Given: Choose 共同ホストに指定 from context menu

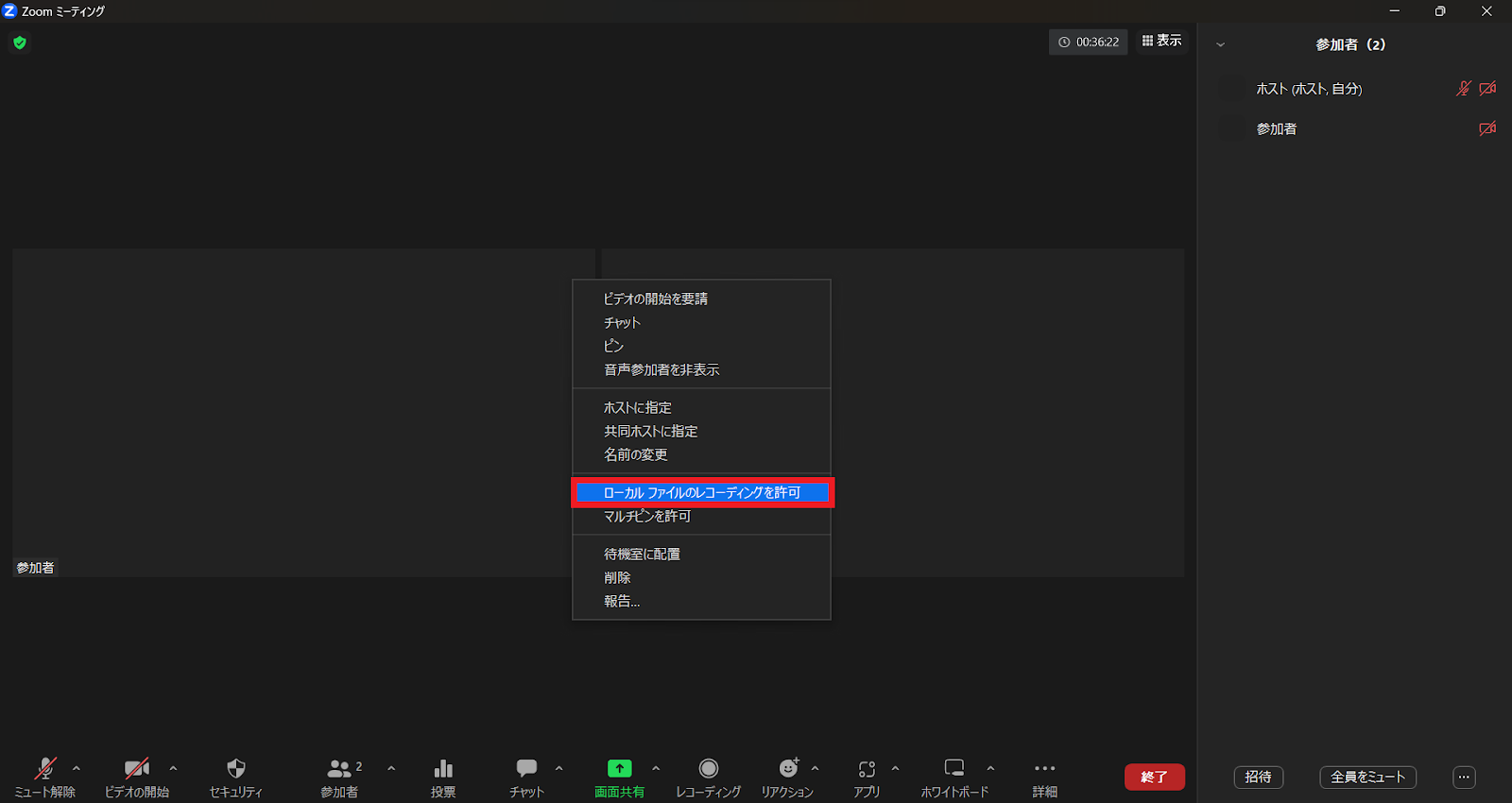Looking at the screenshot, I should coord(651,431).
